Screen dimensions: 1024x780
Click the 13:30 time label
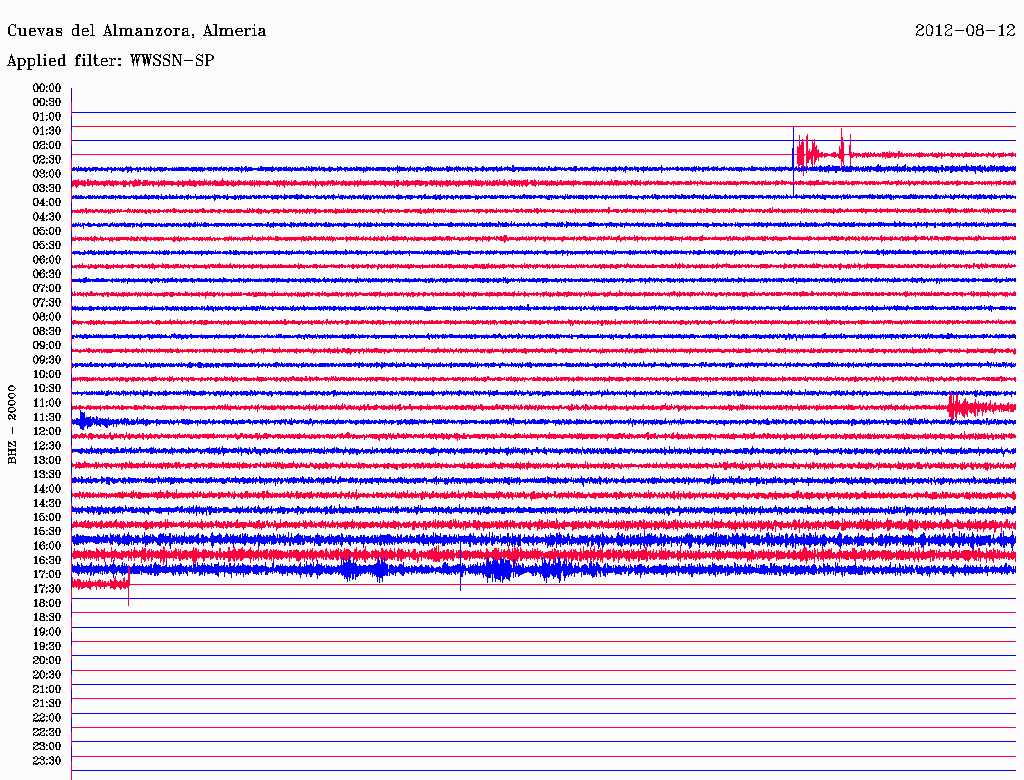[47, 474]
